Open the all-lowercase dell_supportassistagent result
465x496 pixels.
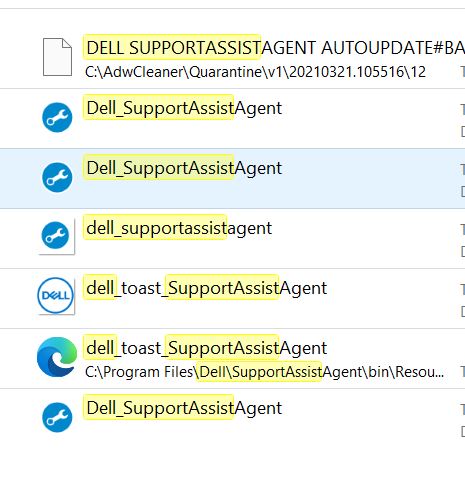[x=179, y=228]
